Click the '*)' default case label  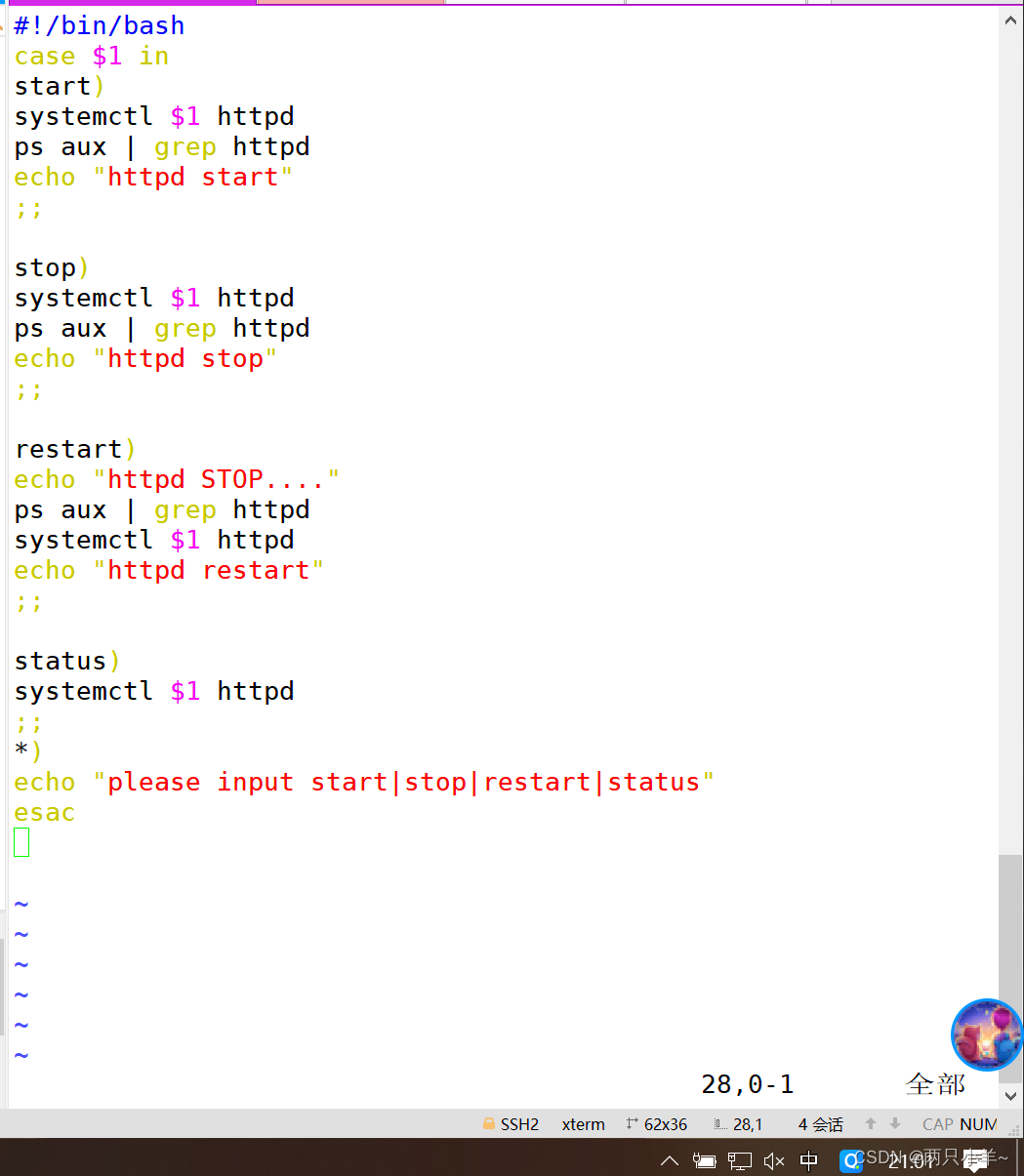(29, 751)
